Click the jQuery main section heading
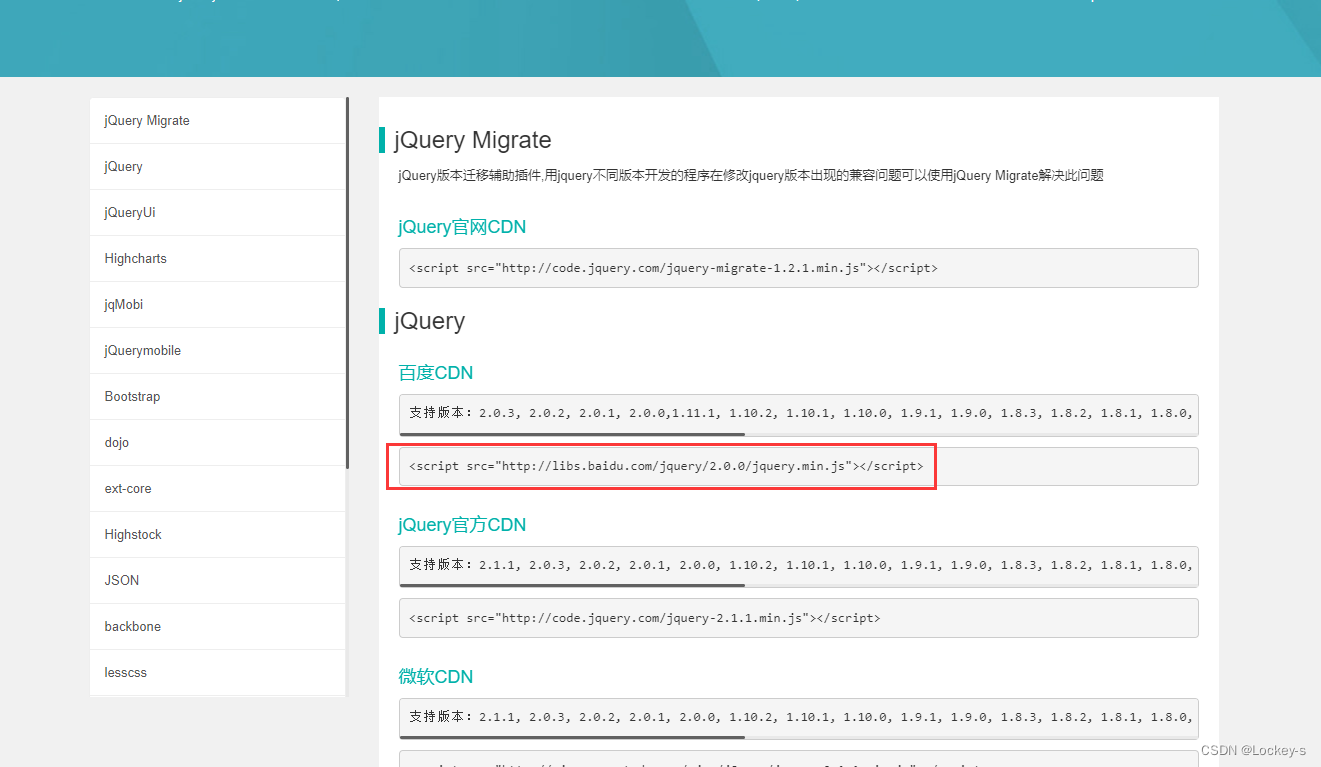 click(430, 321)
